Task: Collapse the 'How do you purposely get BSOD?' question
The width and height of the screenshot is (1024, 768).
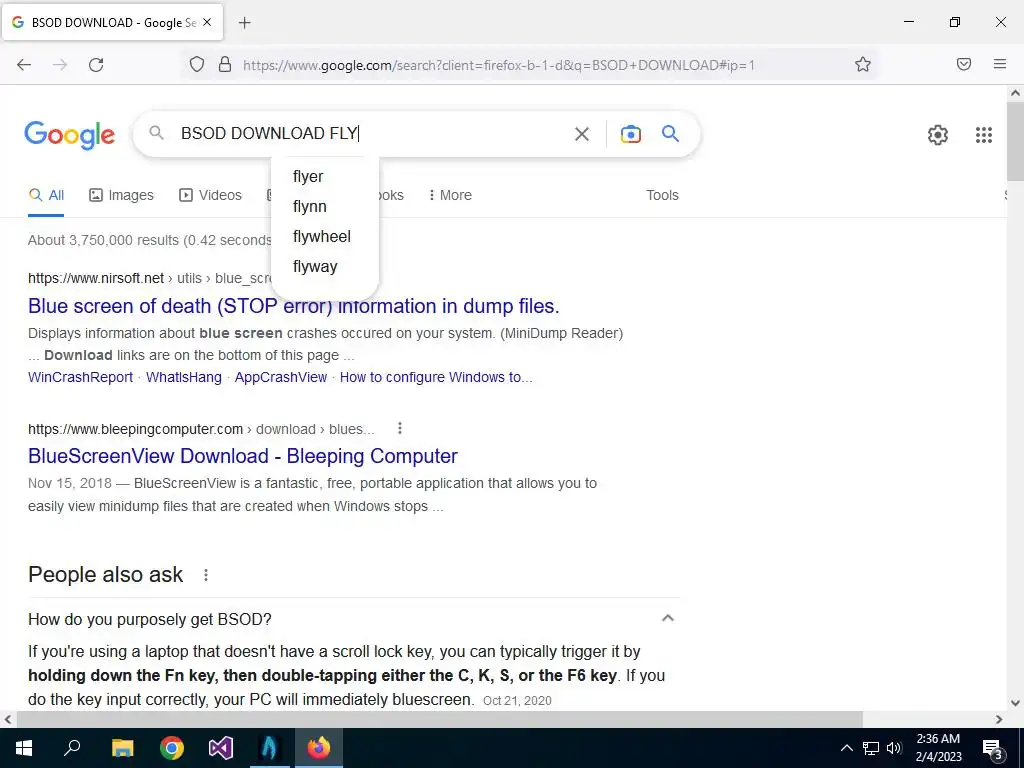Action: 667,618
